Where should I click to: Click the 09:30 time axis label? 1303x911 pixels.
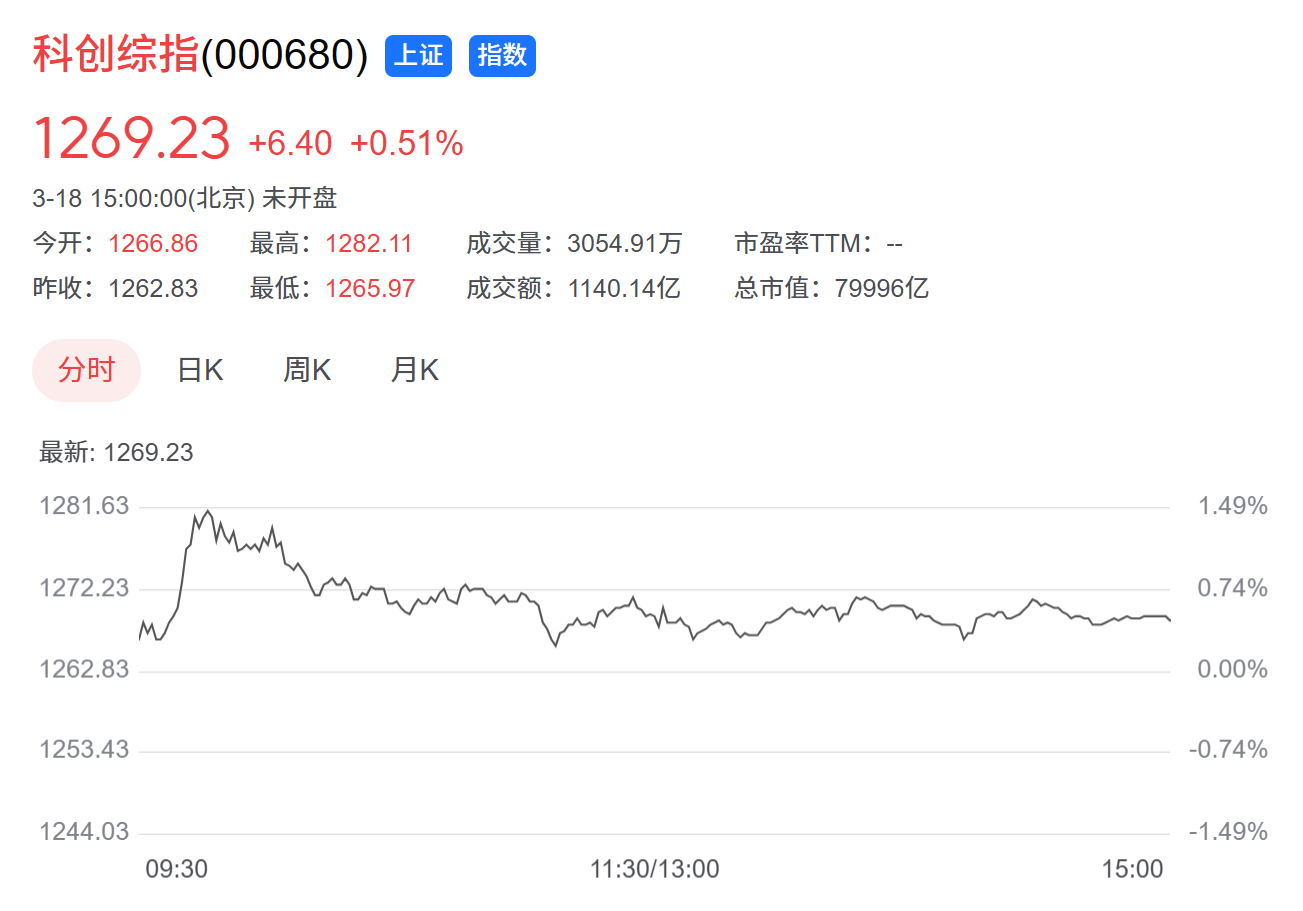click(177, 868)
